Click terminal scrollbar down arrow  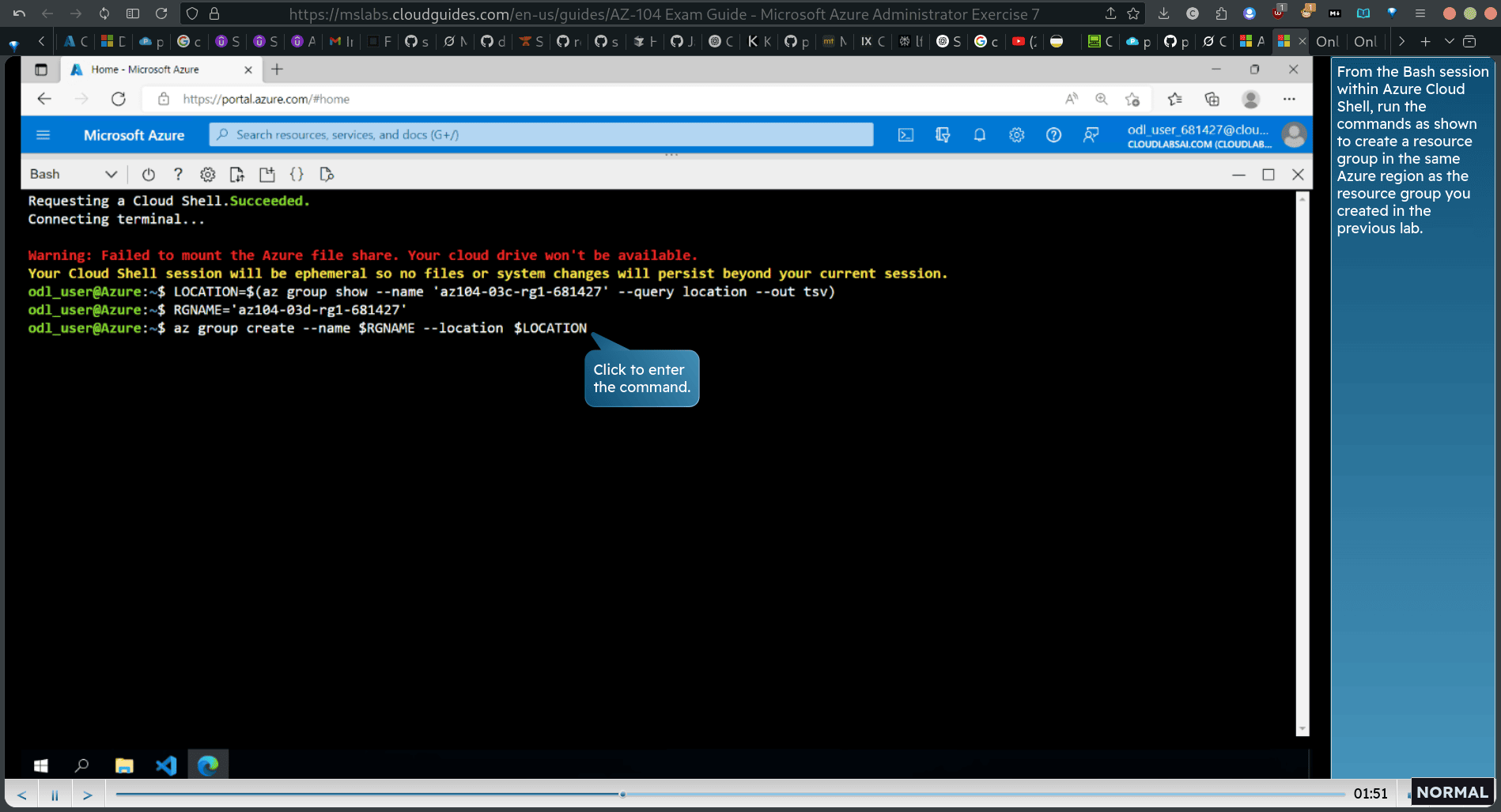tap(1302, 729)
